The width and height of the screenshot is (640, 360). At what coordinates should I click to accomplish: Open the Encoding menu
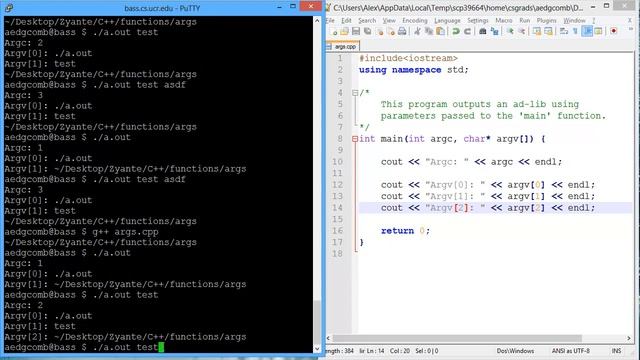(x=415, y=20)
